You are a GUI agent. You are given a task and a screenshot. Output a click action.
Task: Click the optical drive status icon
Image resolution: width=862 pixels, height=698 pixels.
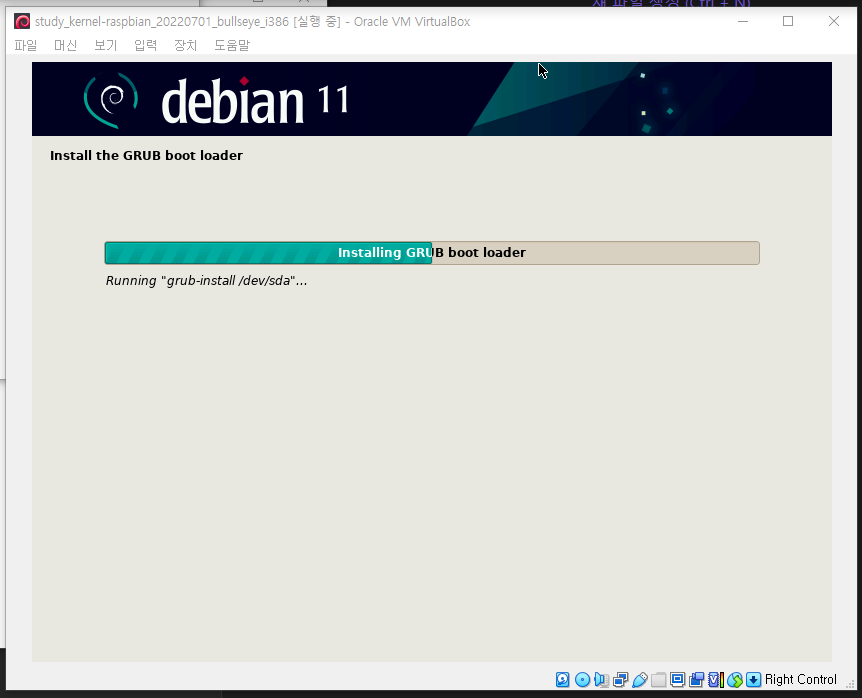pos(582,679)
